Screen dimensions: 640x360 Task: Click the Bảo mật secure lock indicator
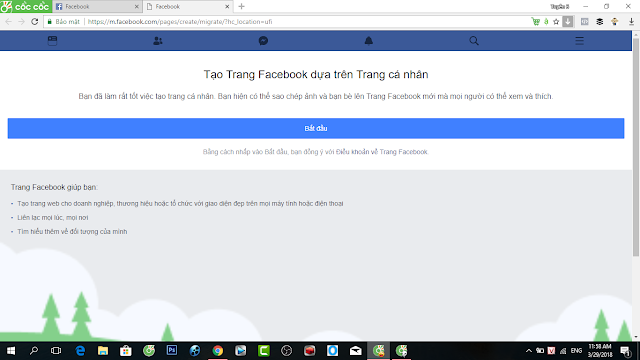64,22
